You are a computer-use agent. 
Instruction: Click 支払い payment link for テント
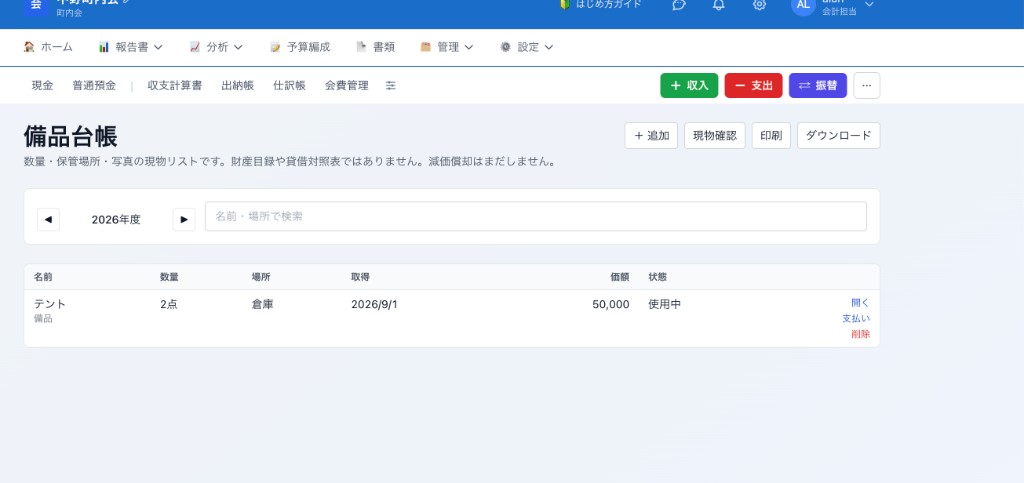(856, 319)
